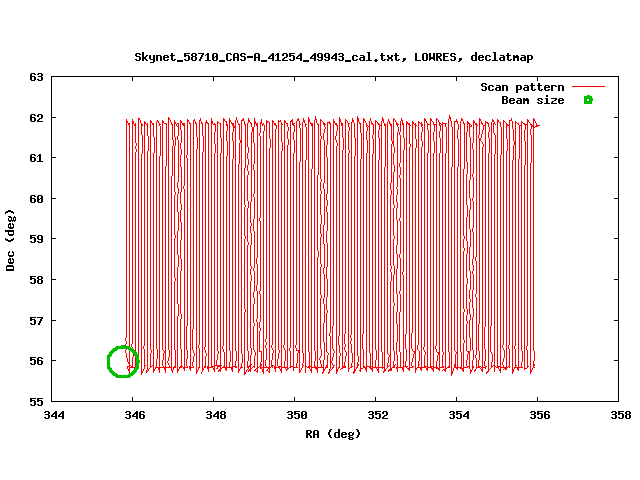Click x-axis tick label 352
640x480 pixels.
[x=378, y=415]
